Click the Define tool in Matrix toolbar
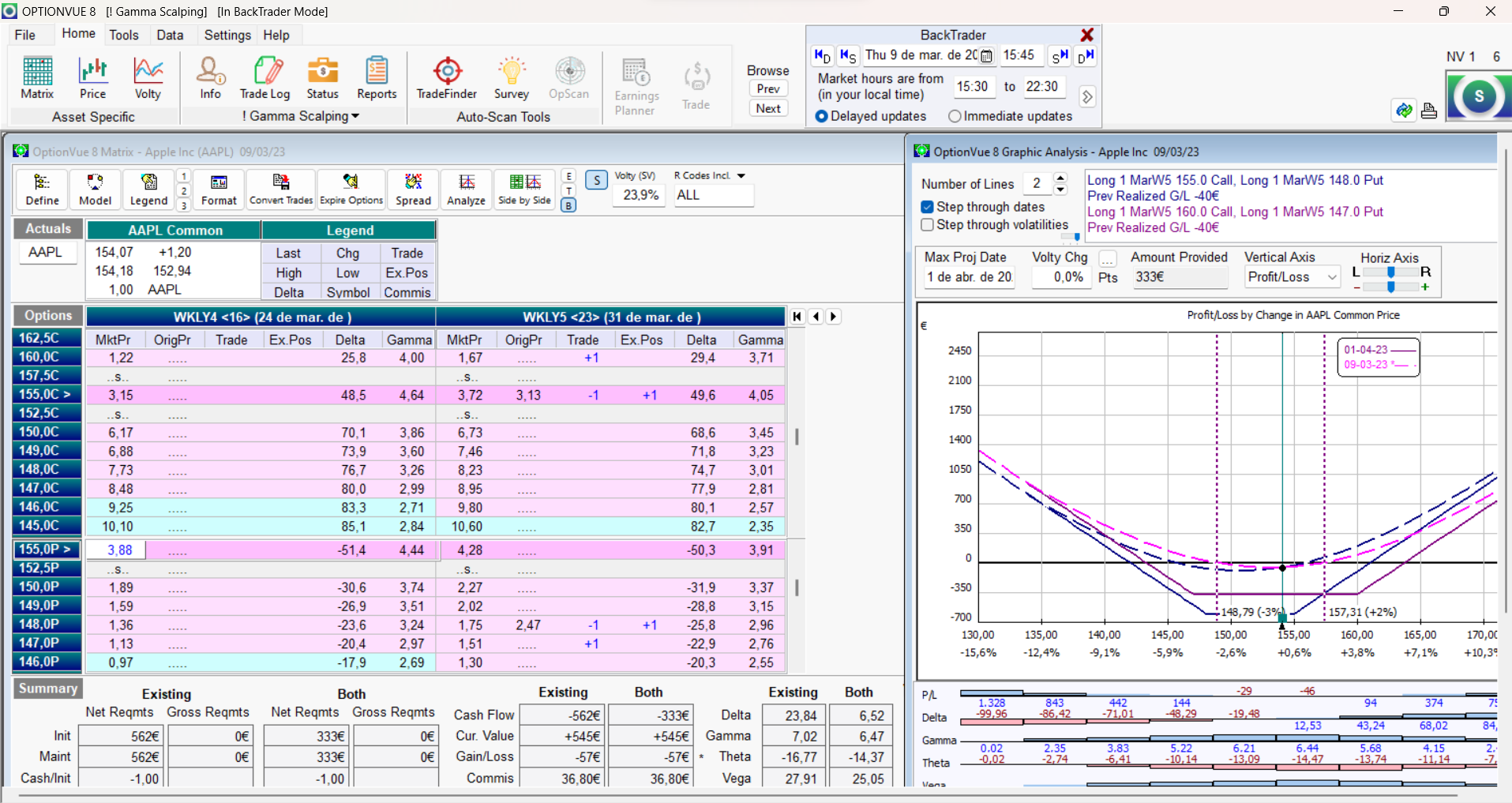 (42, 190)
